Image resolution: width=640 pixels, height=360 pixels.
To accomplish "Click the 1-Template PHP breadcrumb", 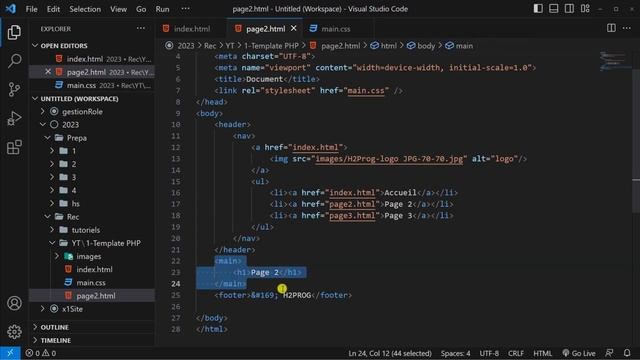I will (x=271, y=46).
